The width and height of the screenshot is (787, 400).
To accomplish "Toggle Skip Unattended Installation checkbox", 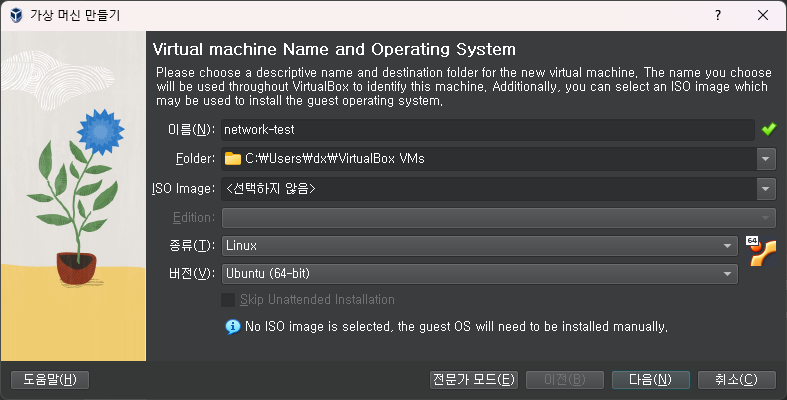I will (x=228, y=300).
